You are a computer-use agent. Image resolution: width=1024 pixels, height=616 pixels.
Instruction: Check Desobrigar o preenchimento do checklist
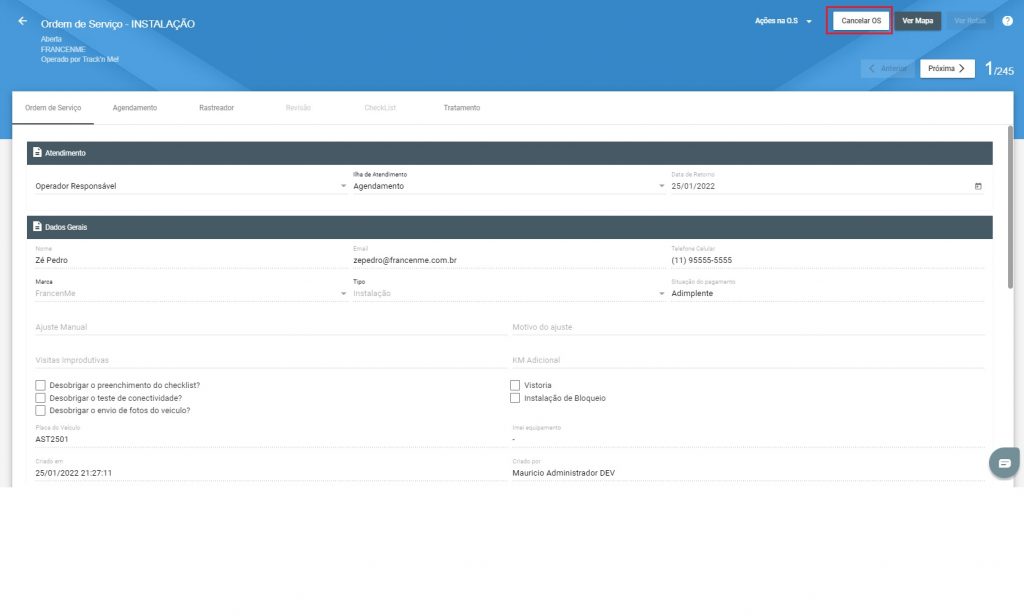click(x=40, y=385)
